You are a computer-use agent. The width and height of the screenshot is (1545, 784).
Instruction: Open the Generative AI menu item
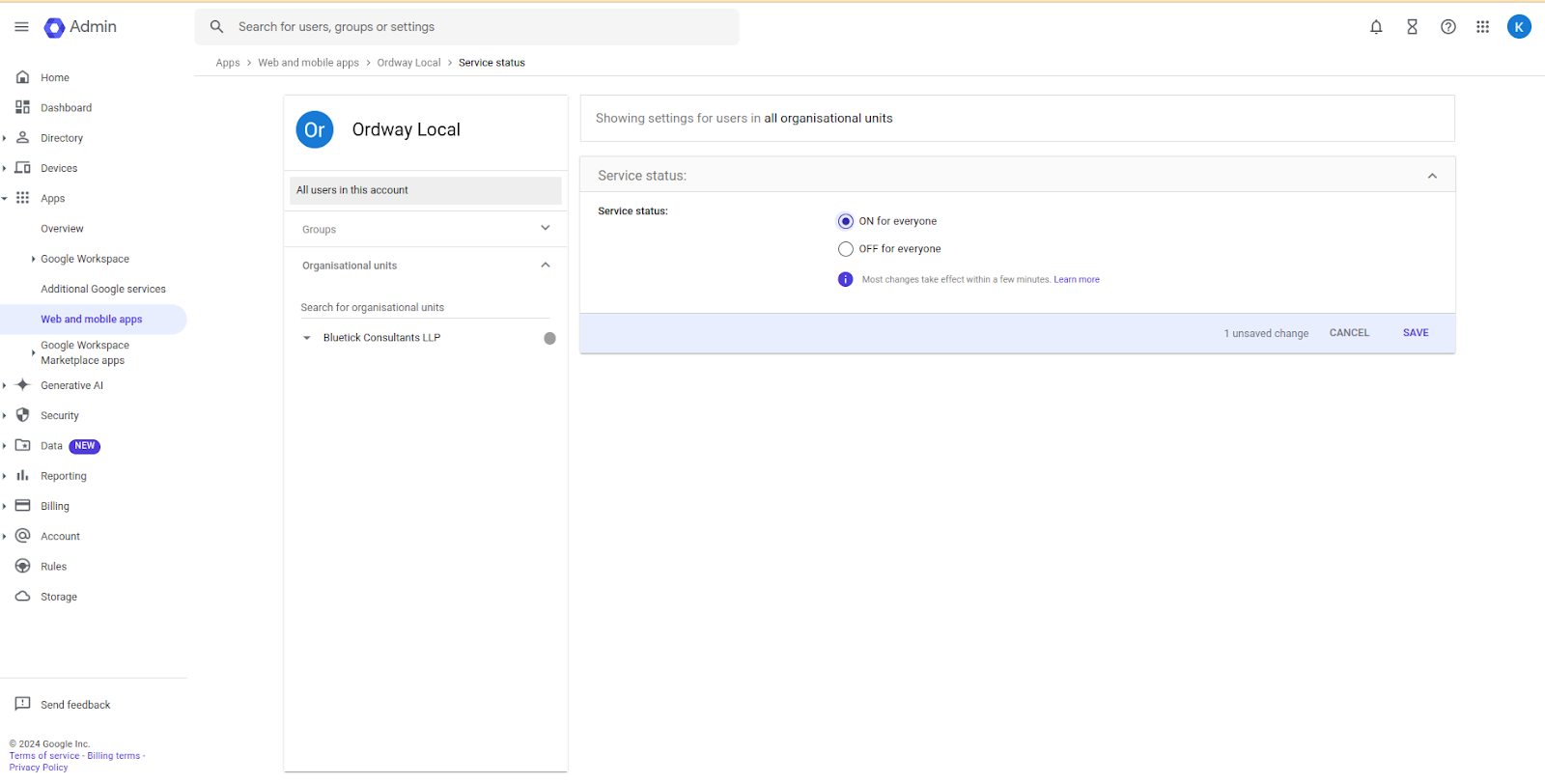71,385
